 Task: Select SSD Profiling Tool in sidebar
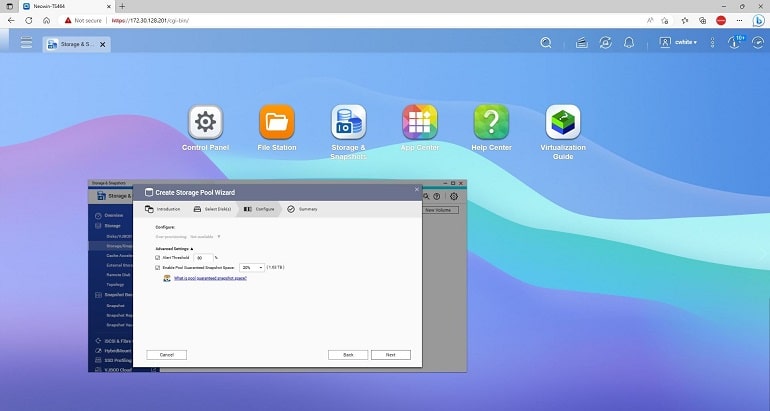[113, 360]
